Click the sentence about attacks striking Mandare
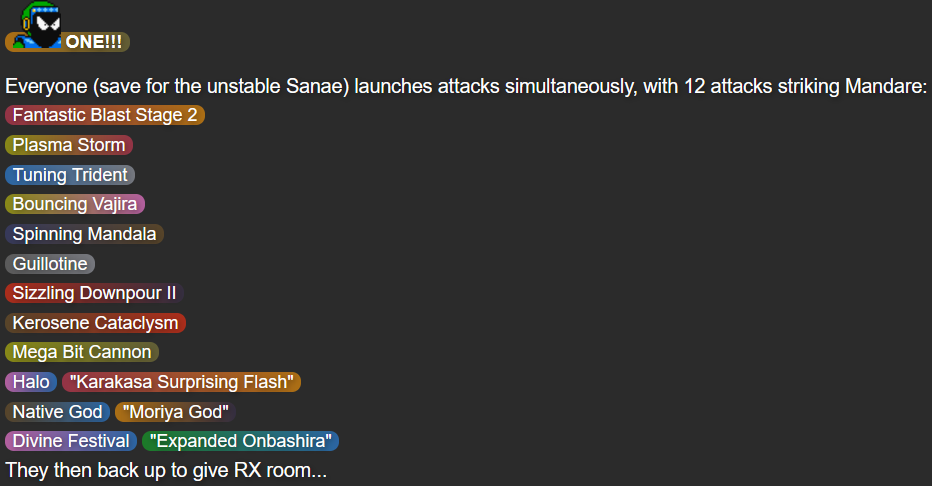The height and width of the screenshot is (486, 932). pyautogui.click(x=466, y=86)
